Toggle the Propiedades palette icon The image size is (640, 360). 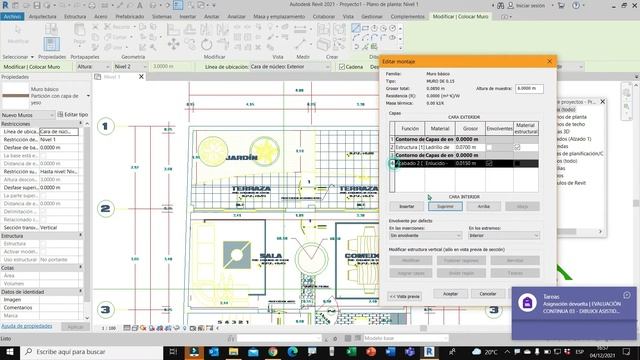[x=51, y=44]
